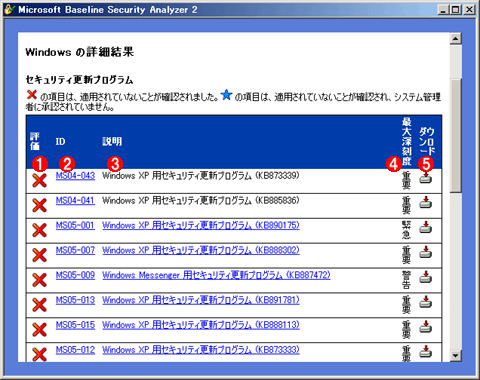
Task: Open KB890175 security update description link
Action: 201,226
